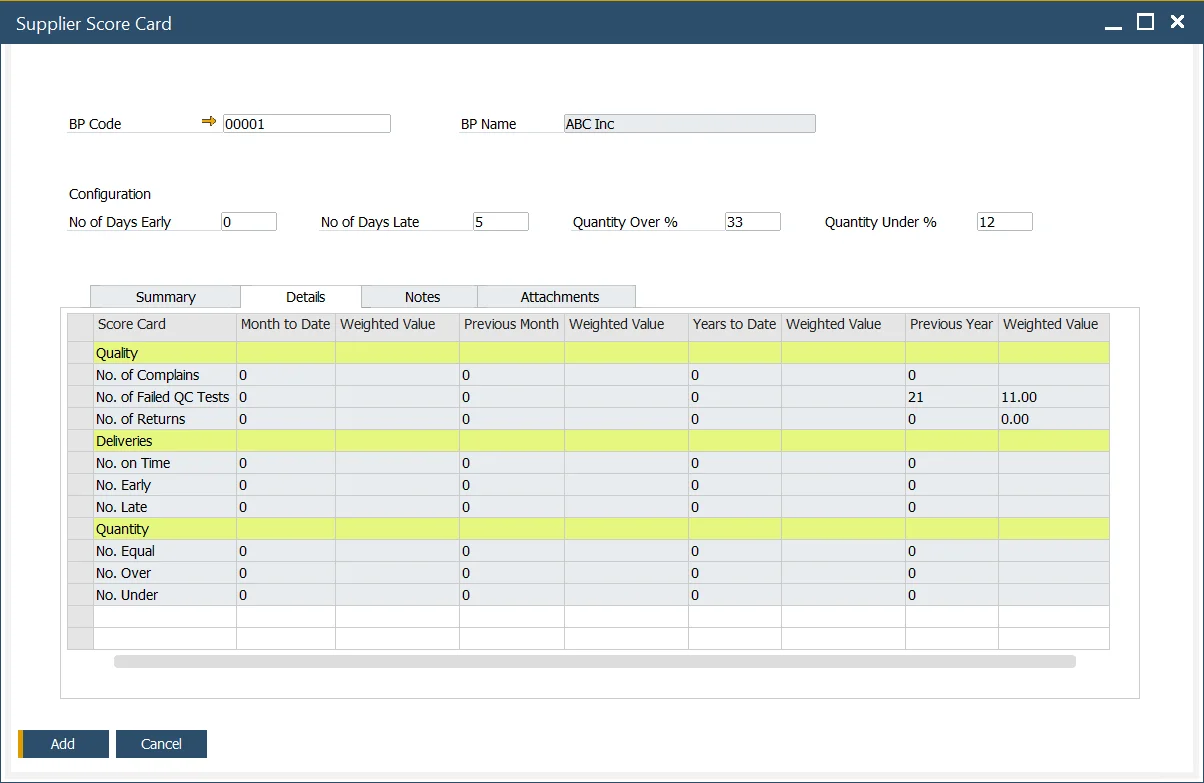Click the orange link arrow beside BP Code
The image size is (1204, 783).
(x=209, y=121)
